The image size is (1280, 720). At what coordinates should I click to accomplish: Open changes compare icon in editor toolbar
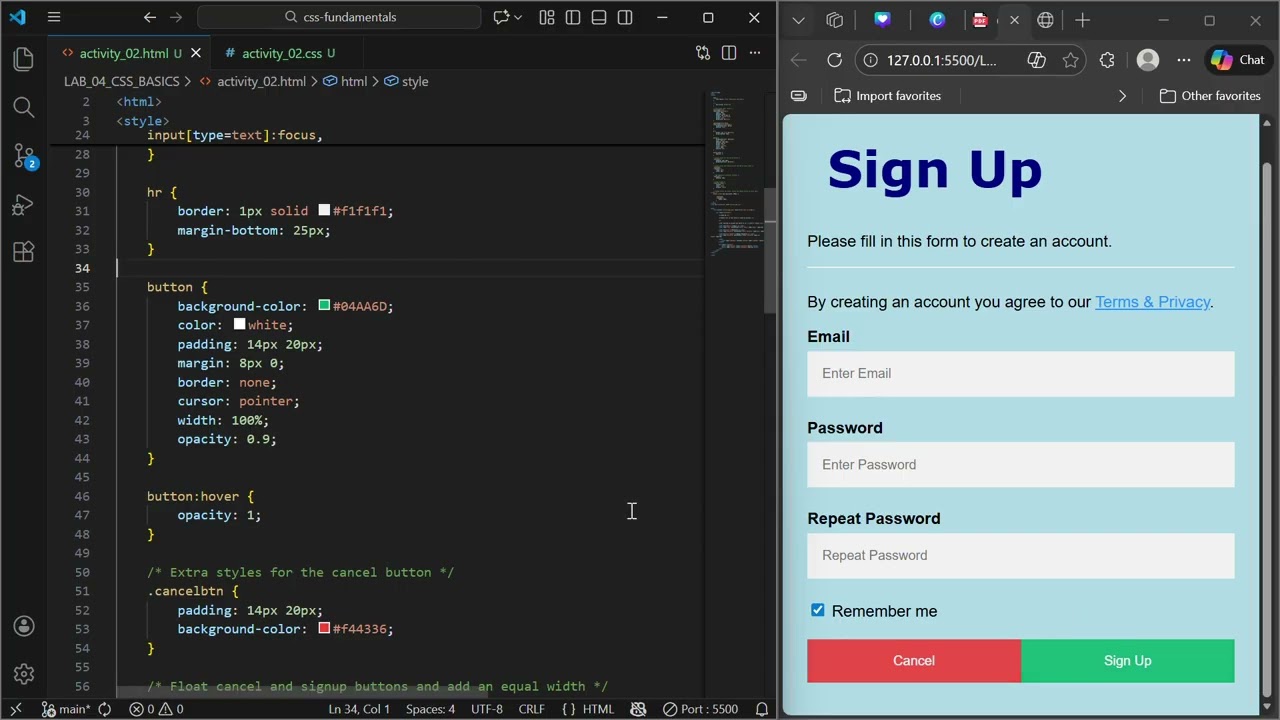[703, 53]
